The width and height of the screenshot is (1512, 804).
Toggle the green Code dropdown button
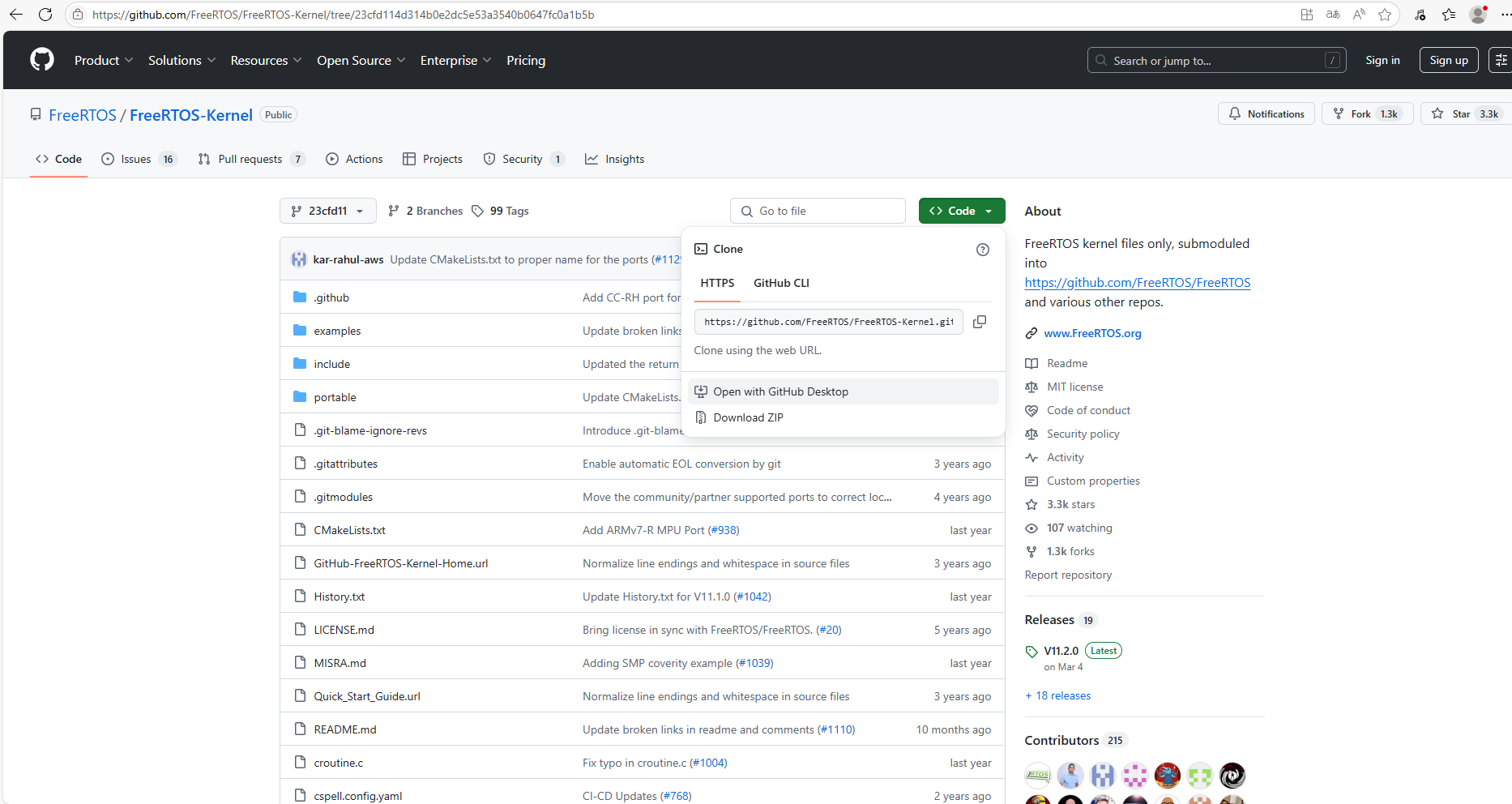[x=962, y=211]
